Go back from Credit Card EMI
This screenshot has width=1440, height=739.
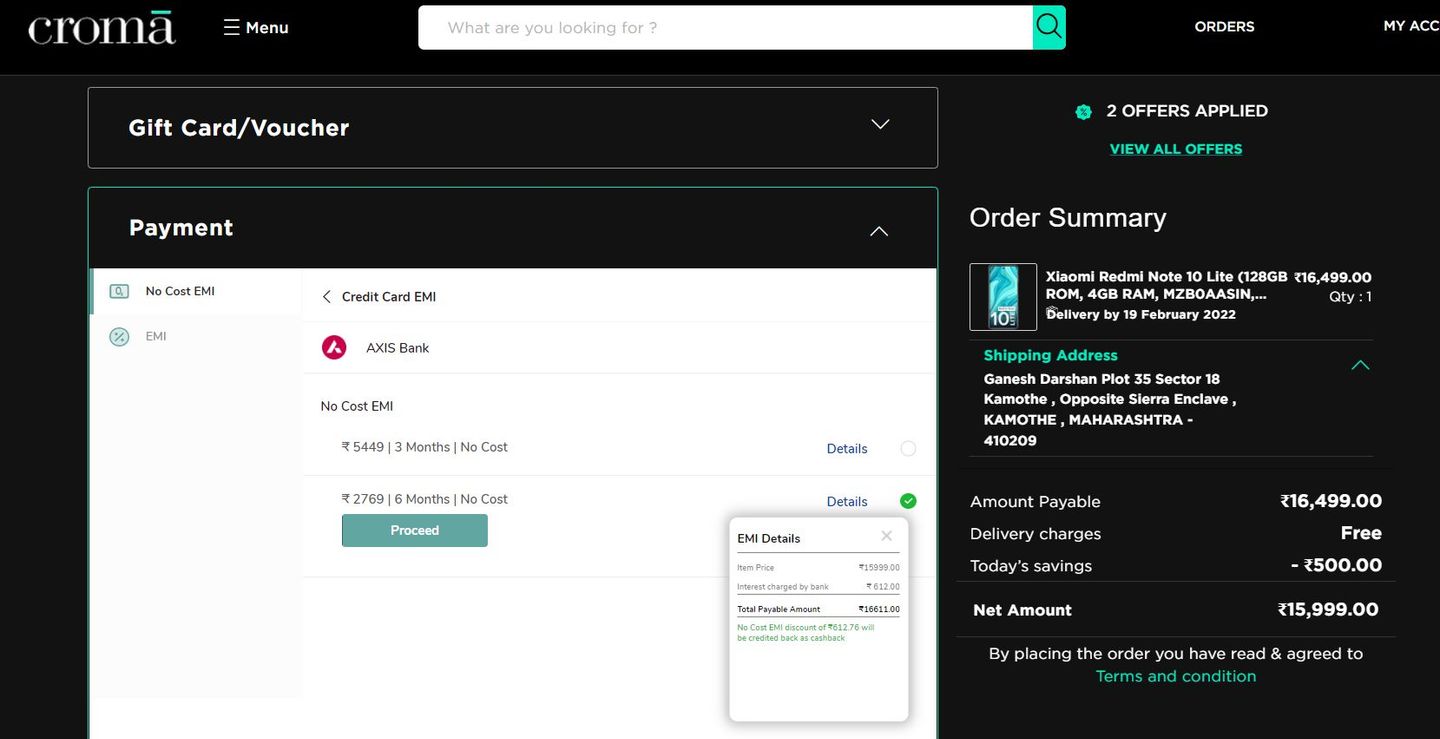click(x=326, y=297)
